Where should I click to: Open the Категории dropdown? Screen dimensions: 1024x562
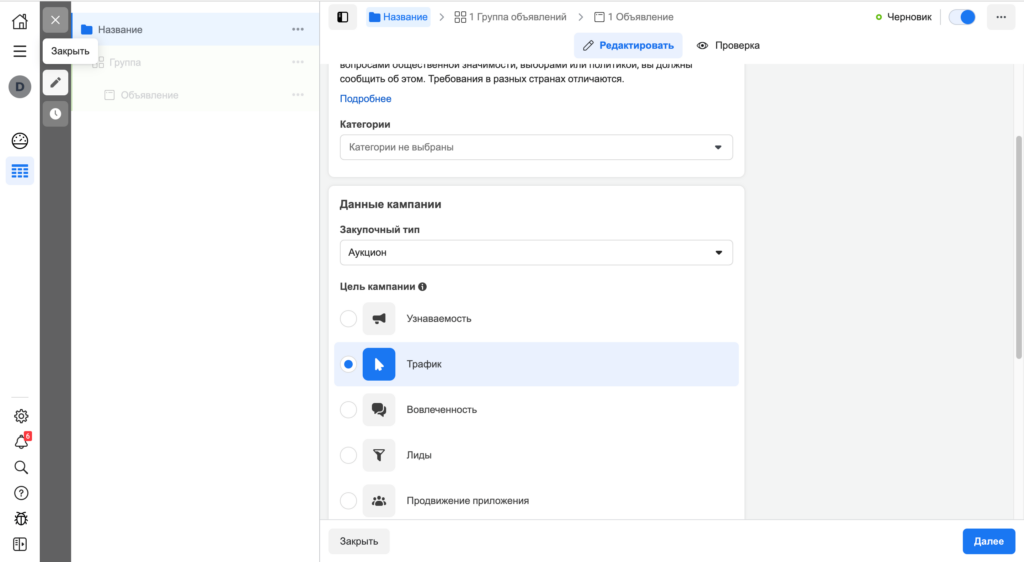(x=536, y=147)
